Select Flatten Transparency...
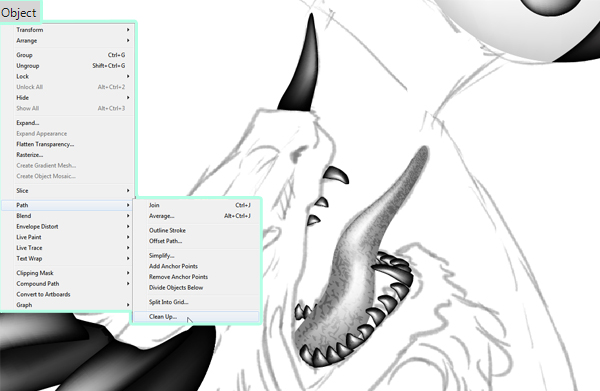 click(x=67, y=145)
